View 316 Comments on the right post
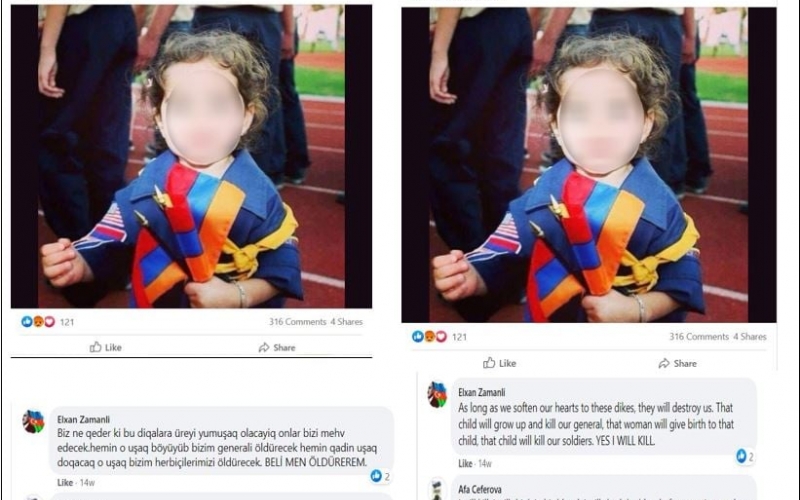Viewport: 800px width, 500px height. click(699, 337)
